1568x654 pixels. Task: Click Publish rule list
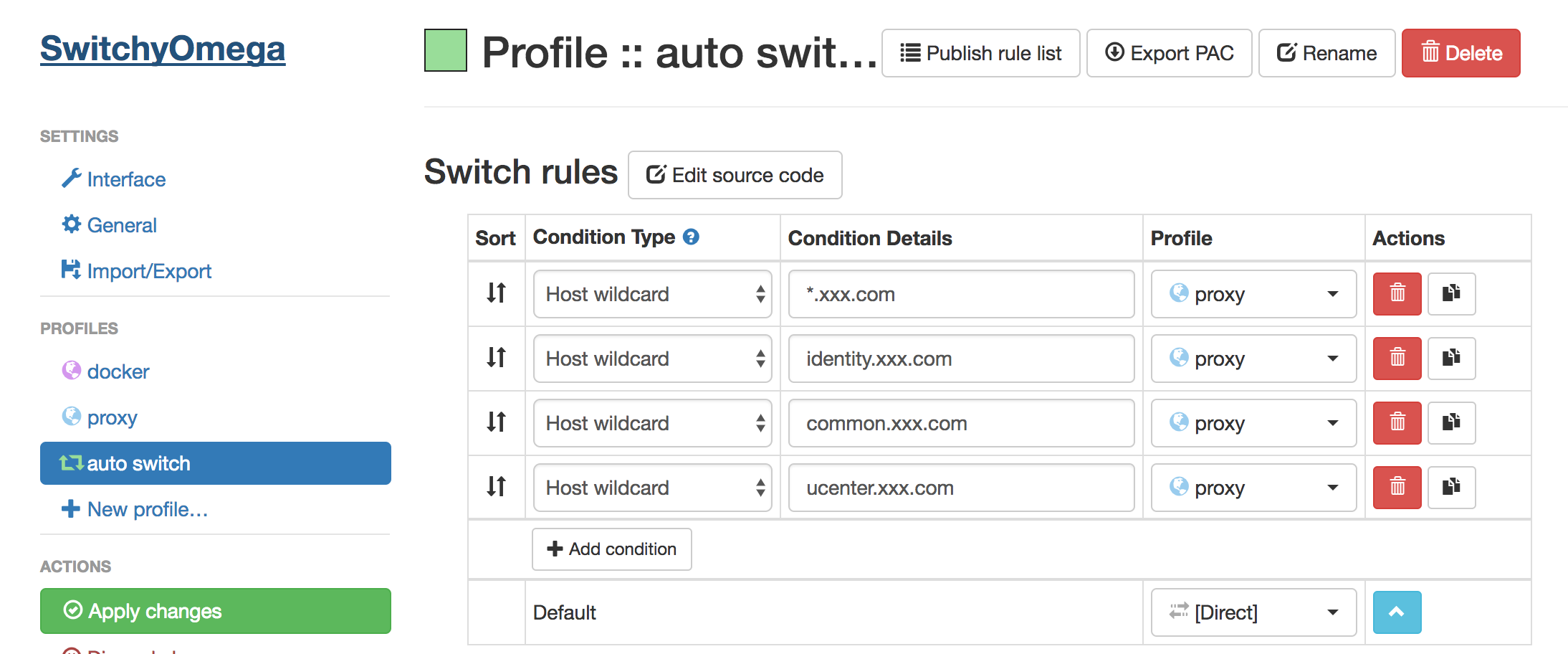tap(980, 53)
